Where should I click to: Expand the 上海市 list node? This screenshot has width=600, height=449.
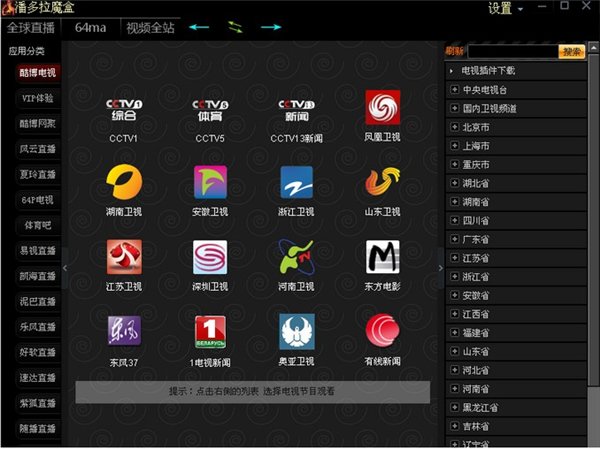click(454, 145)
